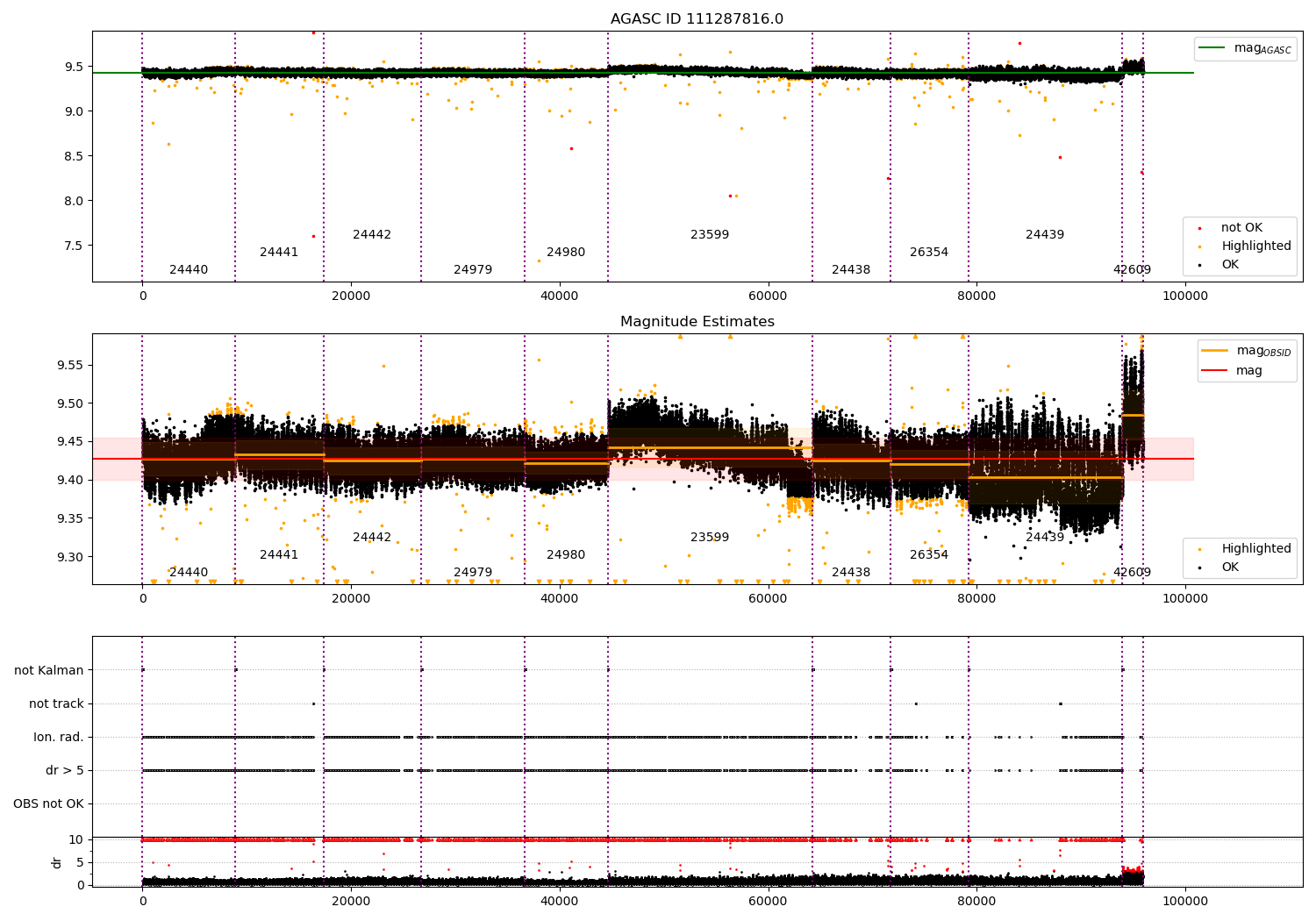This screenshot has width=1316, height=921.
Task: Click OBSID label 24439 in the middle plot
Action: click(1044, 538)
